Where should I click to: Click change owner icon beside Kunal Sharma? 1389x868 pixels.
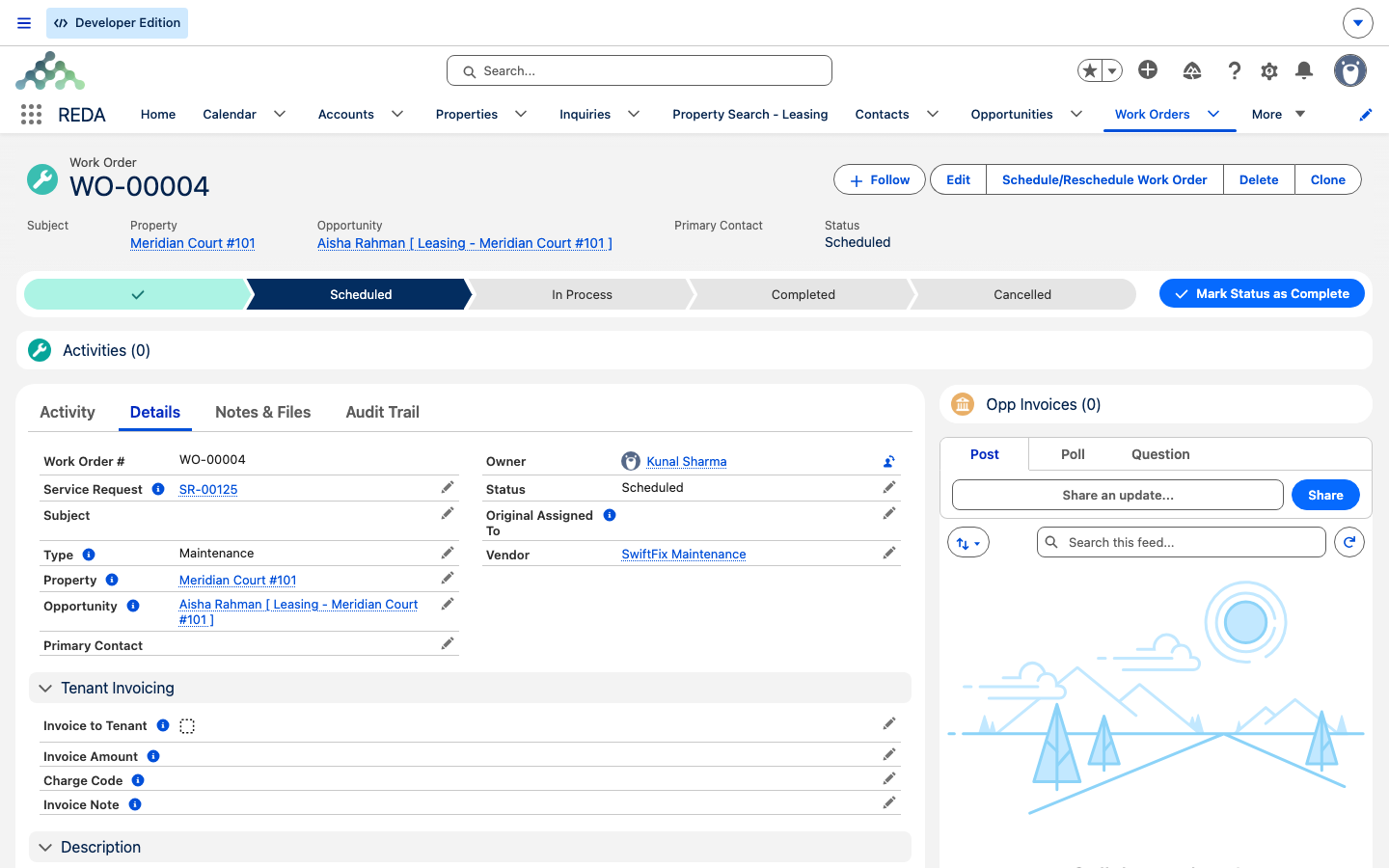(889, 462)
